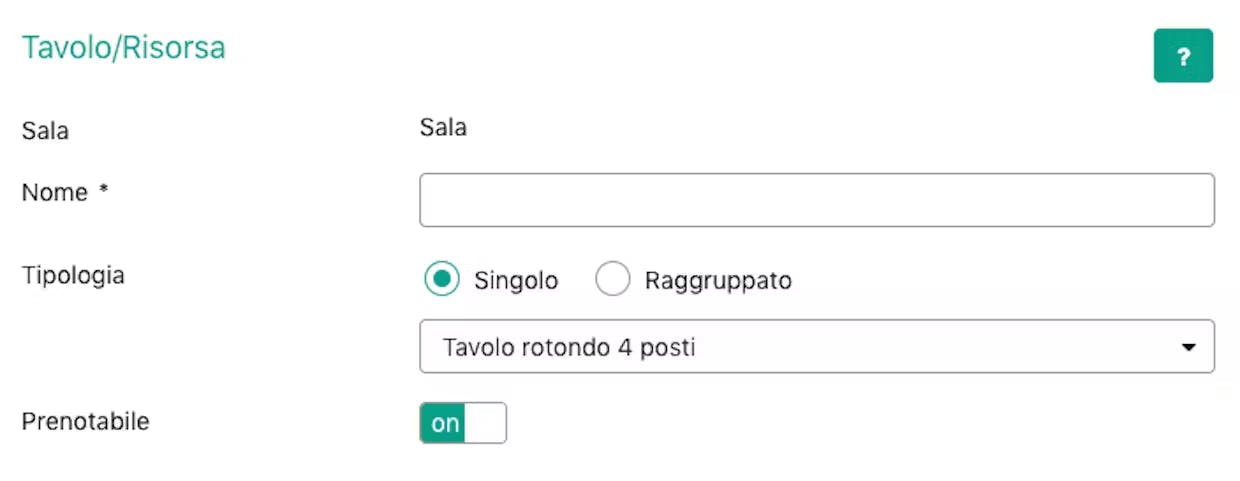Image resolution: width=1240 pixels, height=481 pixels.
Task: Click the white knob of the Prenotabile switch
Action: click(486, 423)
